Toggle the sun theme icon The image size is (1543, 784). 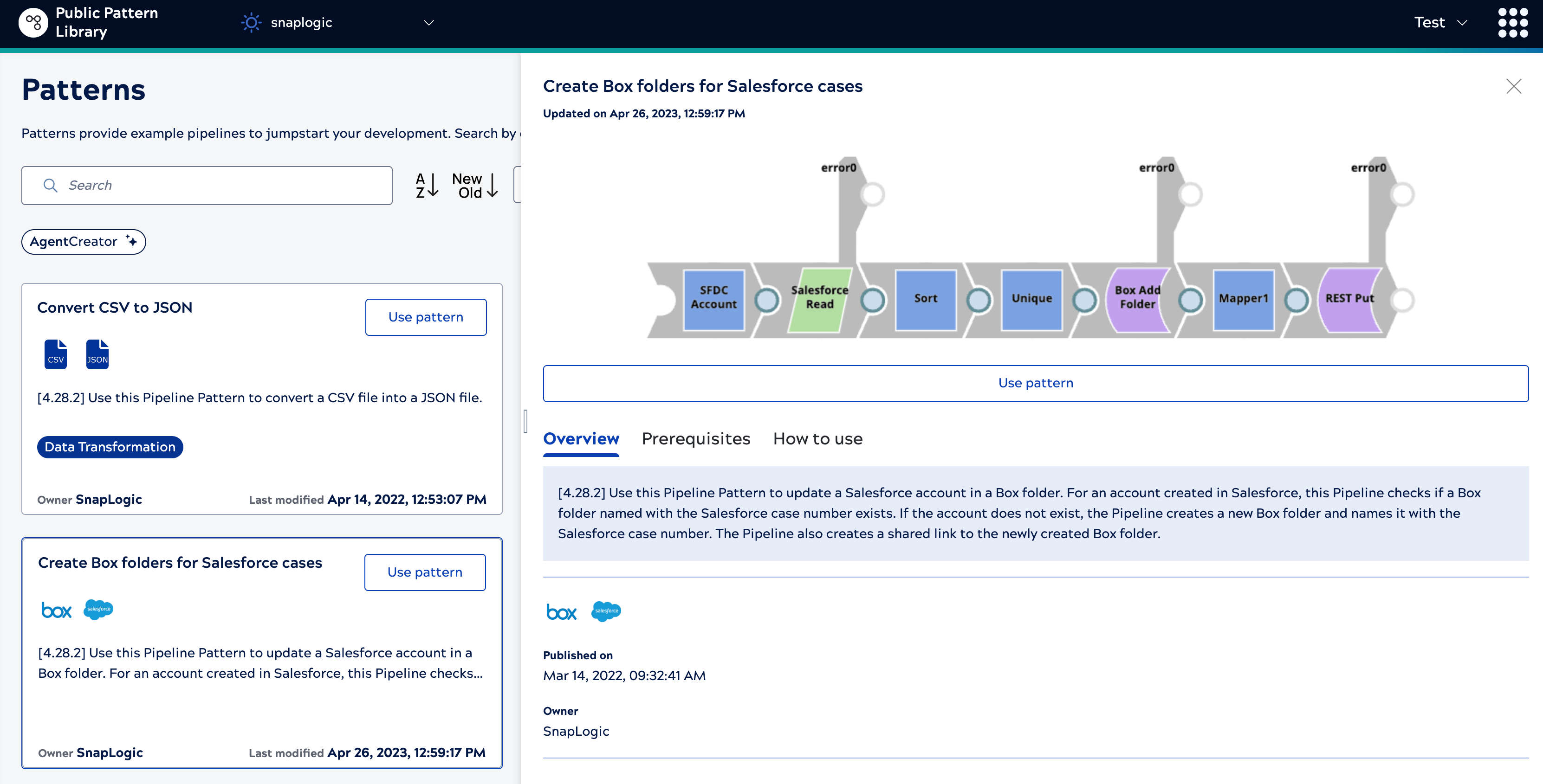pyautogui.click(x=251, y=23)
